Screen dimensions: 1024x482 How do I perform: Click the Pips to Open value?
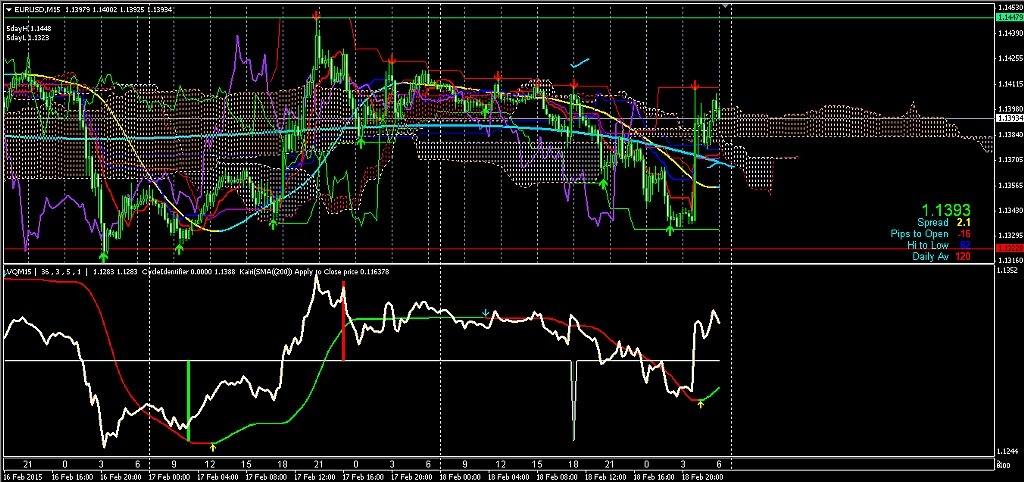(x=962, y=234)
